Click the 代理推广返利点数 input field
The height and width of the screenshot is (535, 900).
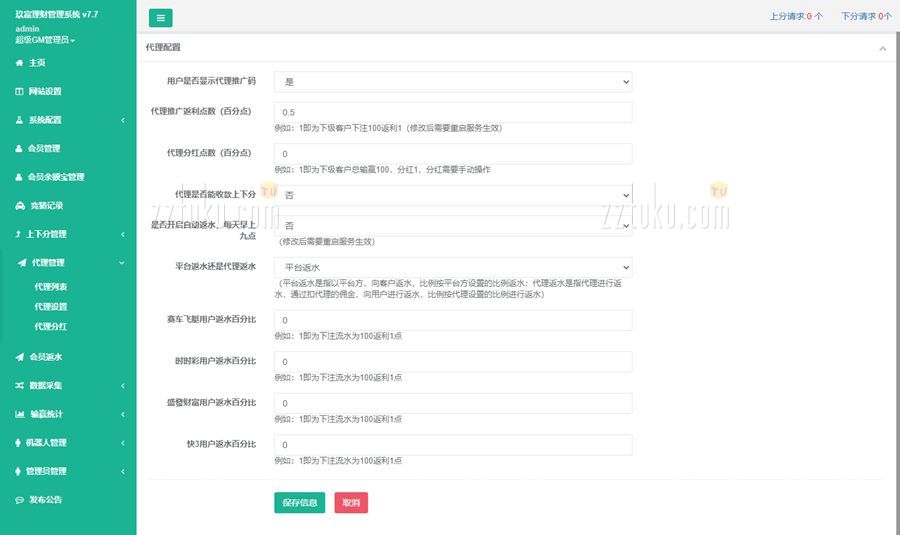tap(452, 112)
